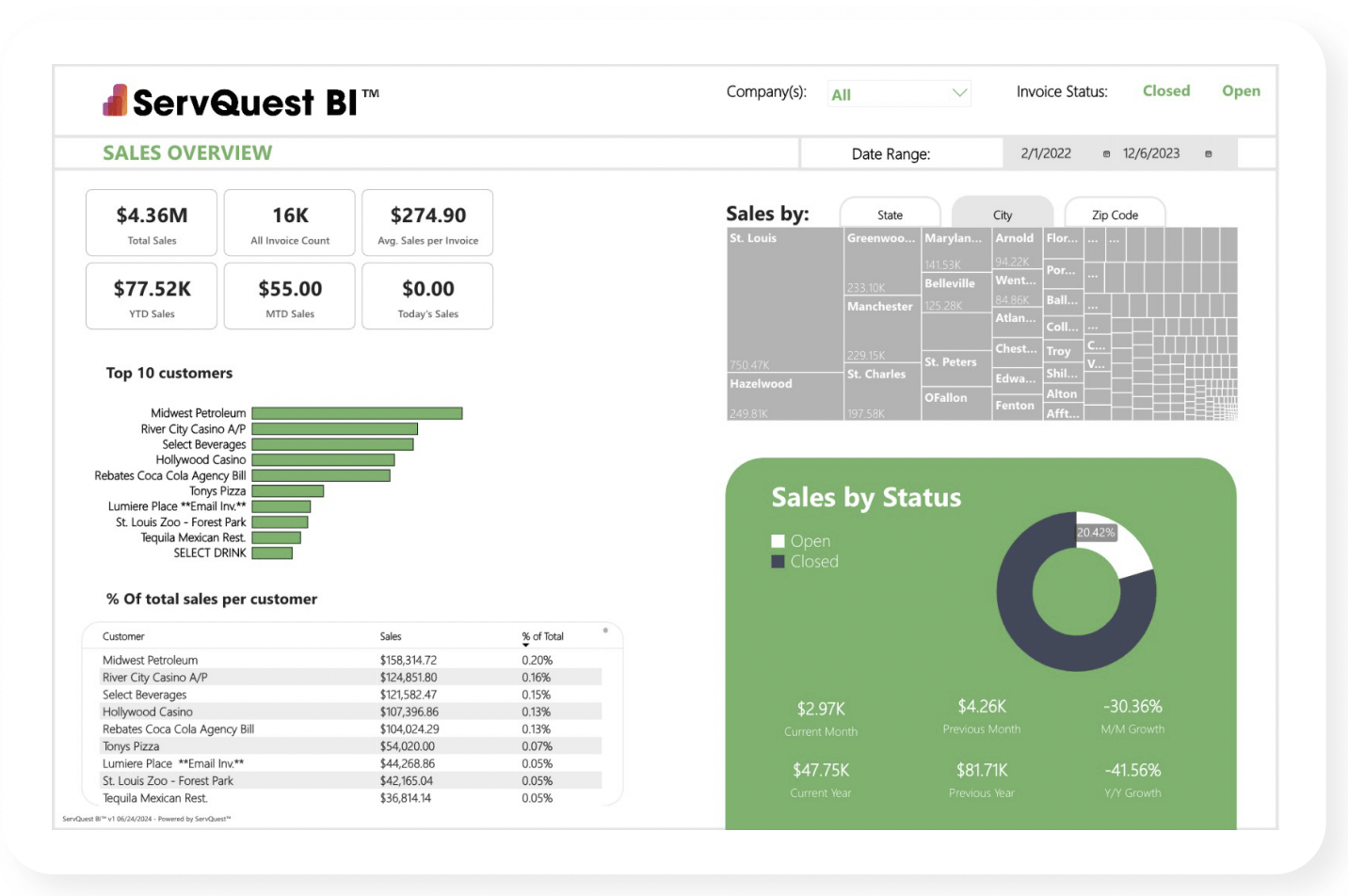Select River City Casino A/P table row
Image resolution: width=1348 pixels, height=896 pixels.
point(351,677)
